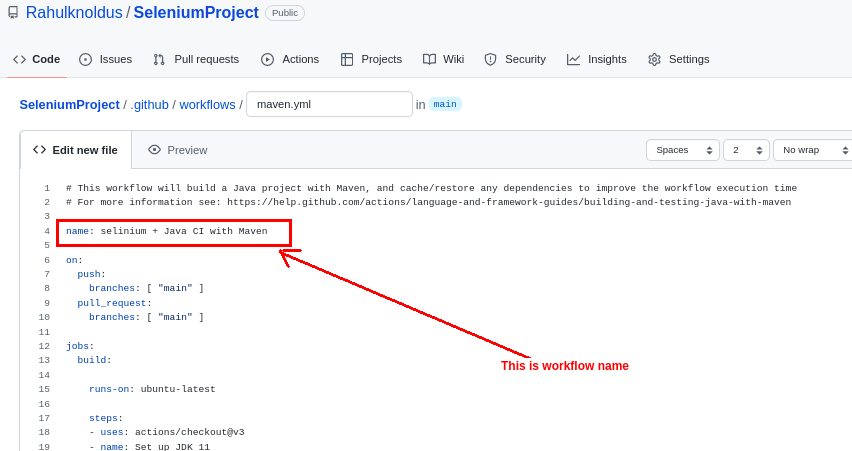Click the help.github.com URL on line 2

pos(509,202)
